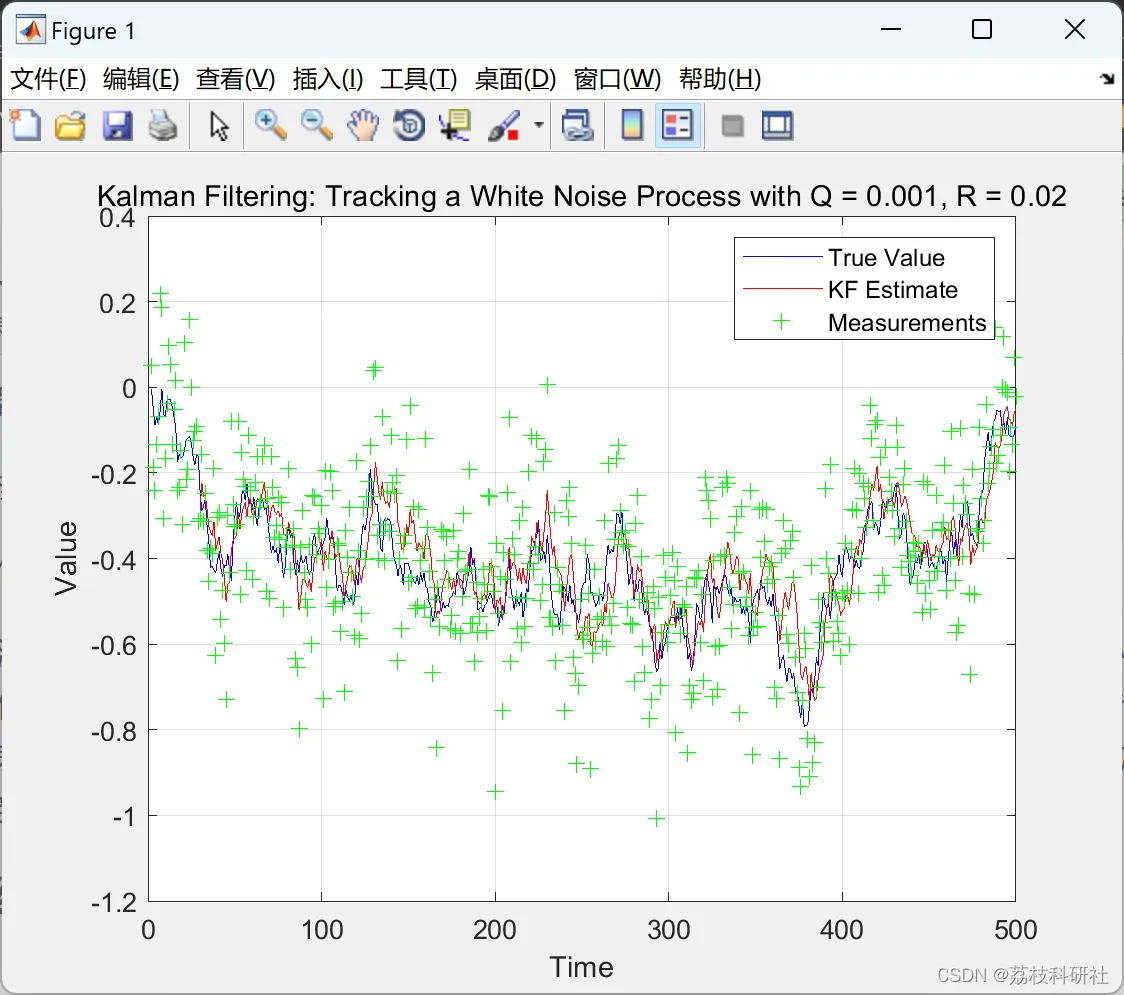1124x995 pixels.
Task: Open the 文件(F) menu
Action: [48, 79]
